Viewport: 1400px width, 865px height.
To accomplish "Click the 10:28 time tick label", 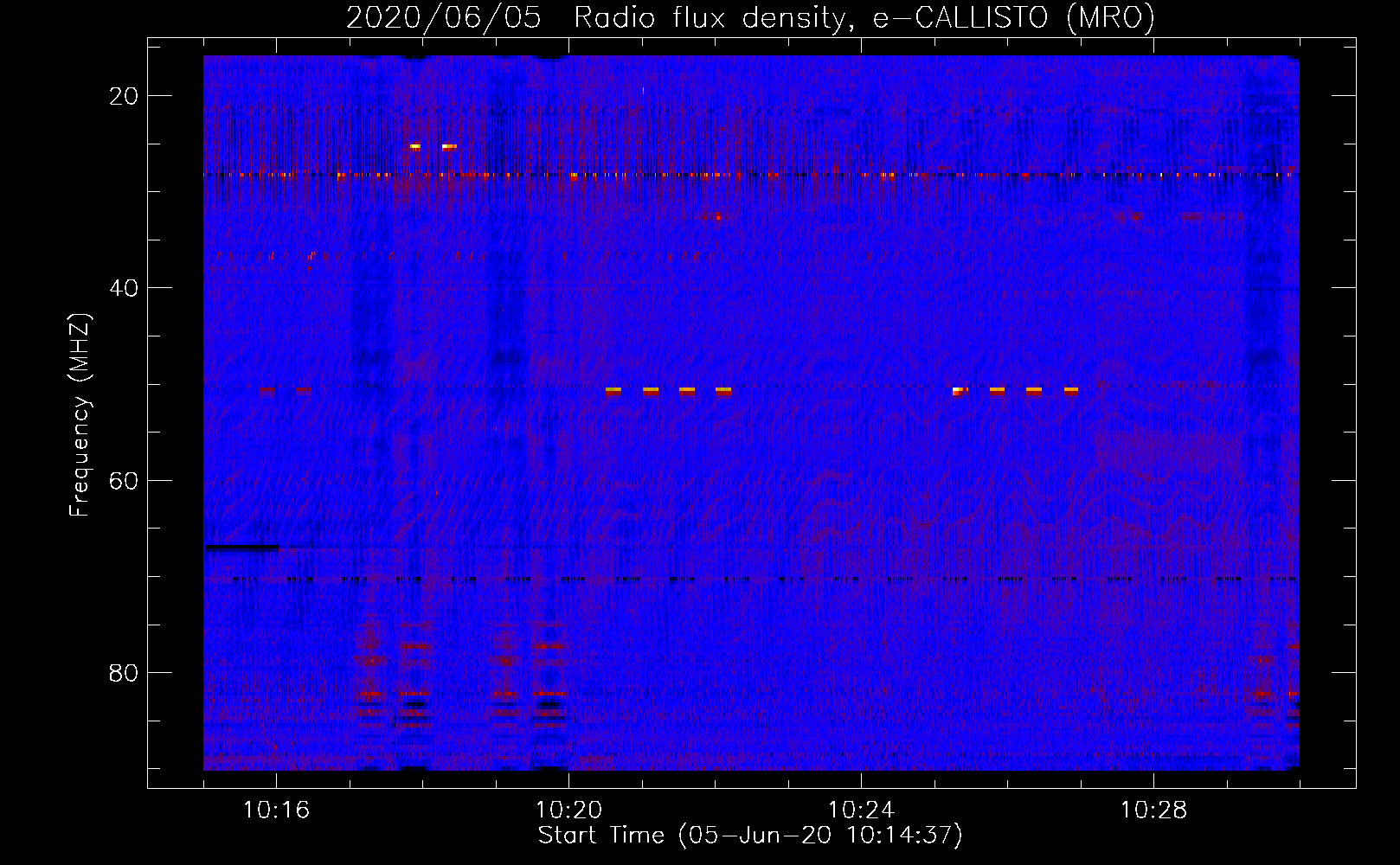I will tap(1153, 811).
